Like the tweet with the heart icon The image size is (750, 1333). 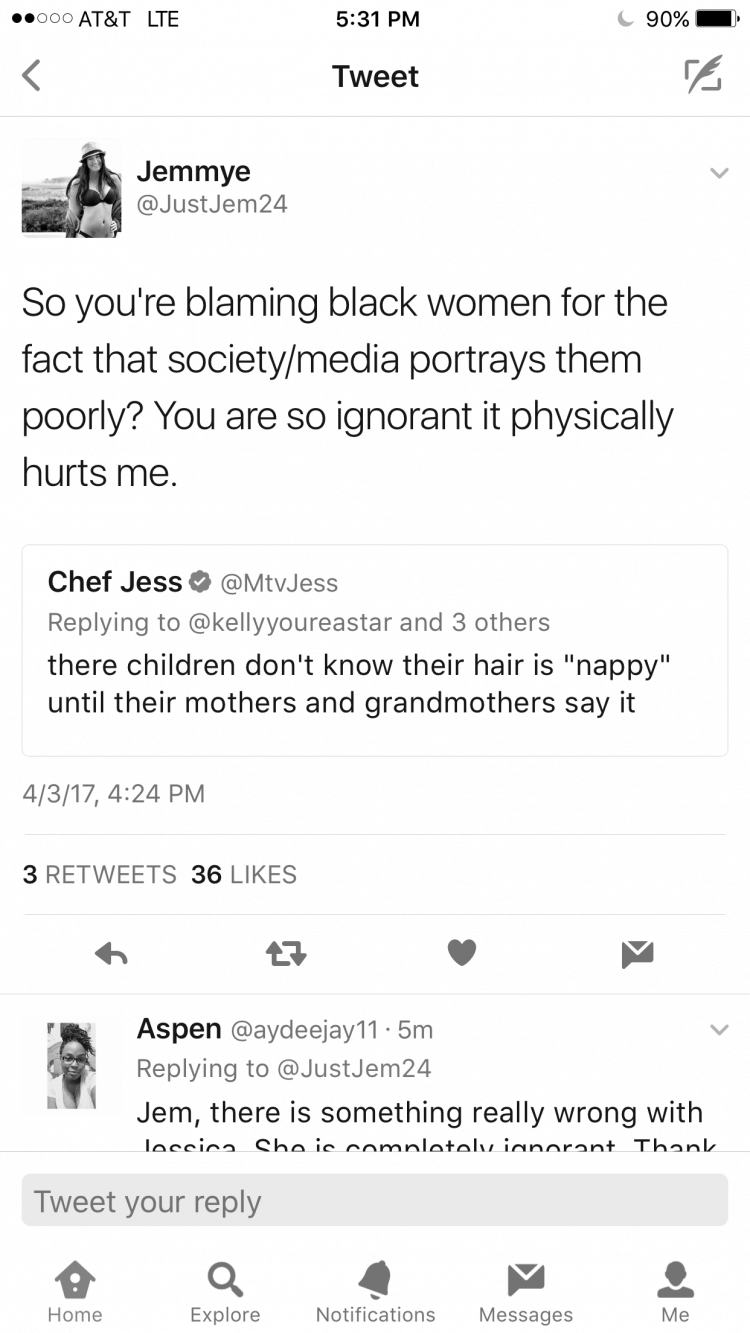point(461,954)
